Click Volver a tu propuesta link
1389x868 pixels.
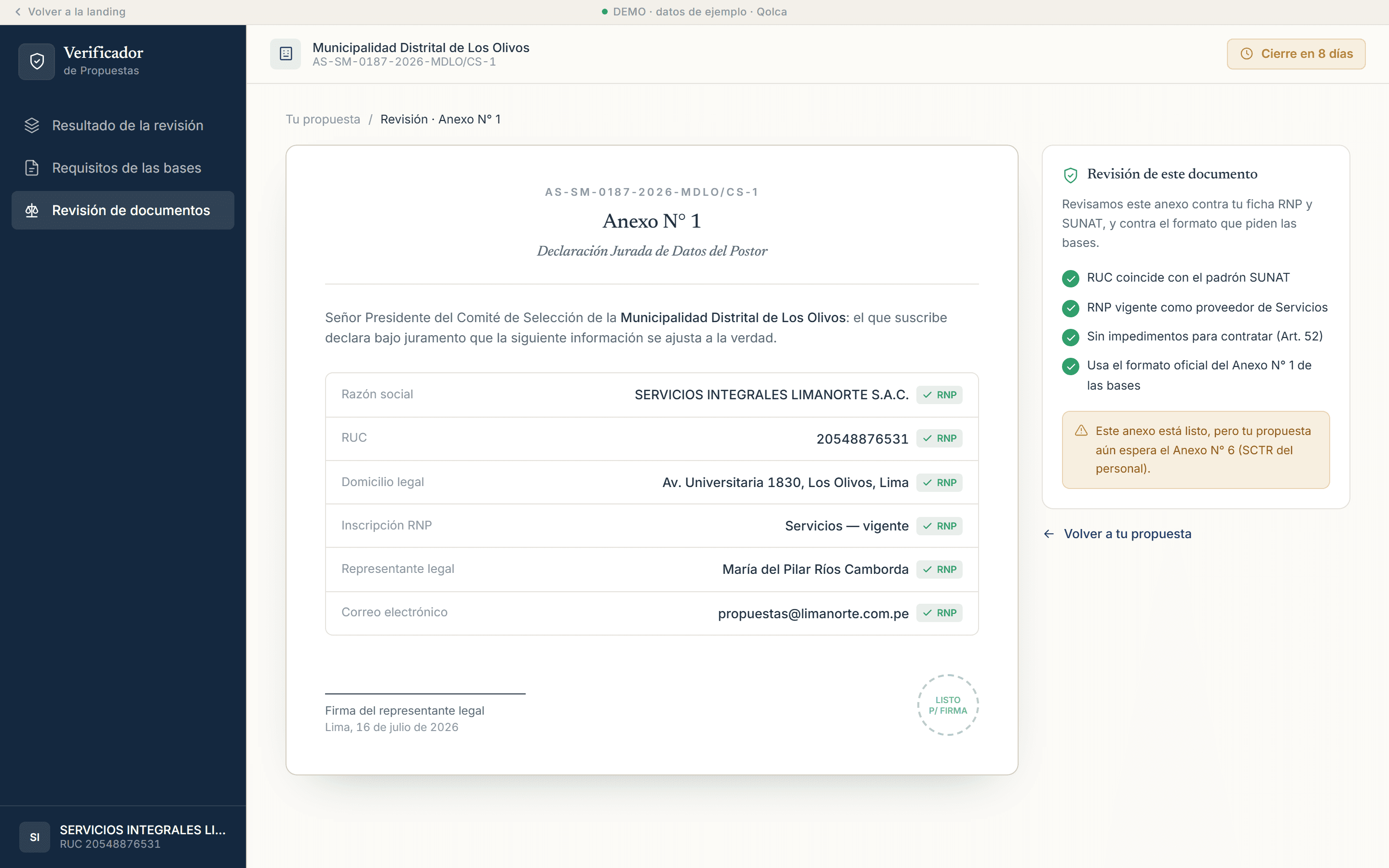[1117, 534]
